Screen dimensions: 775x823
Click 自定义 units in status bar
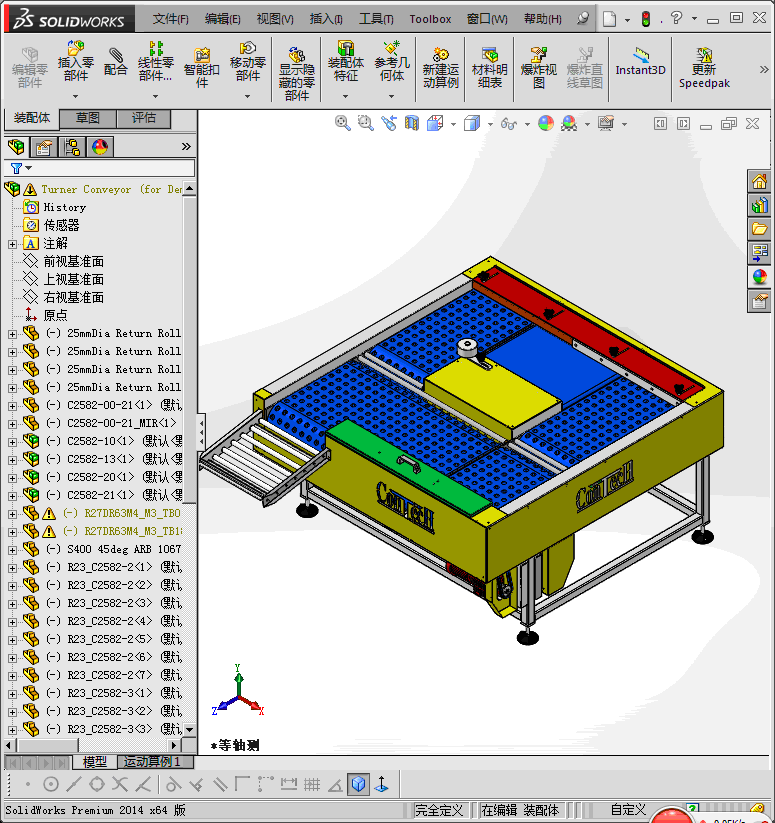click(628, 810)
